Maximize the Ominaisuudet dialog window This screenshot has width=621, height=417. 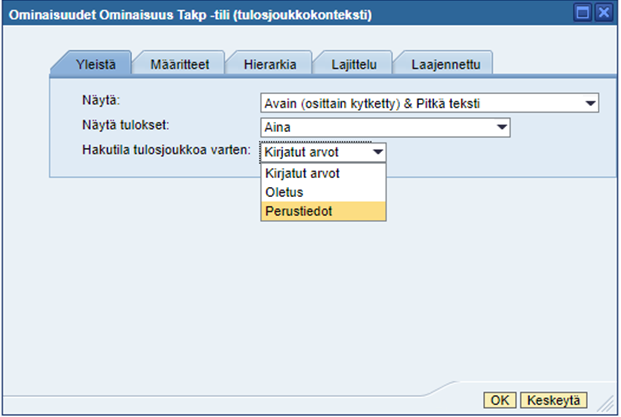(x=582, y=13)
